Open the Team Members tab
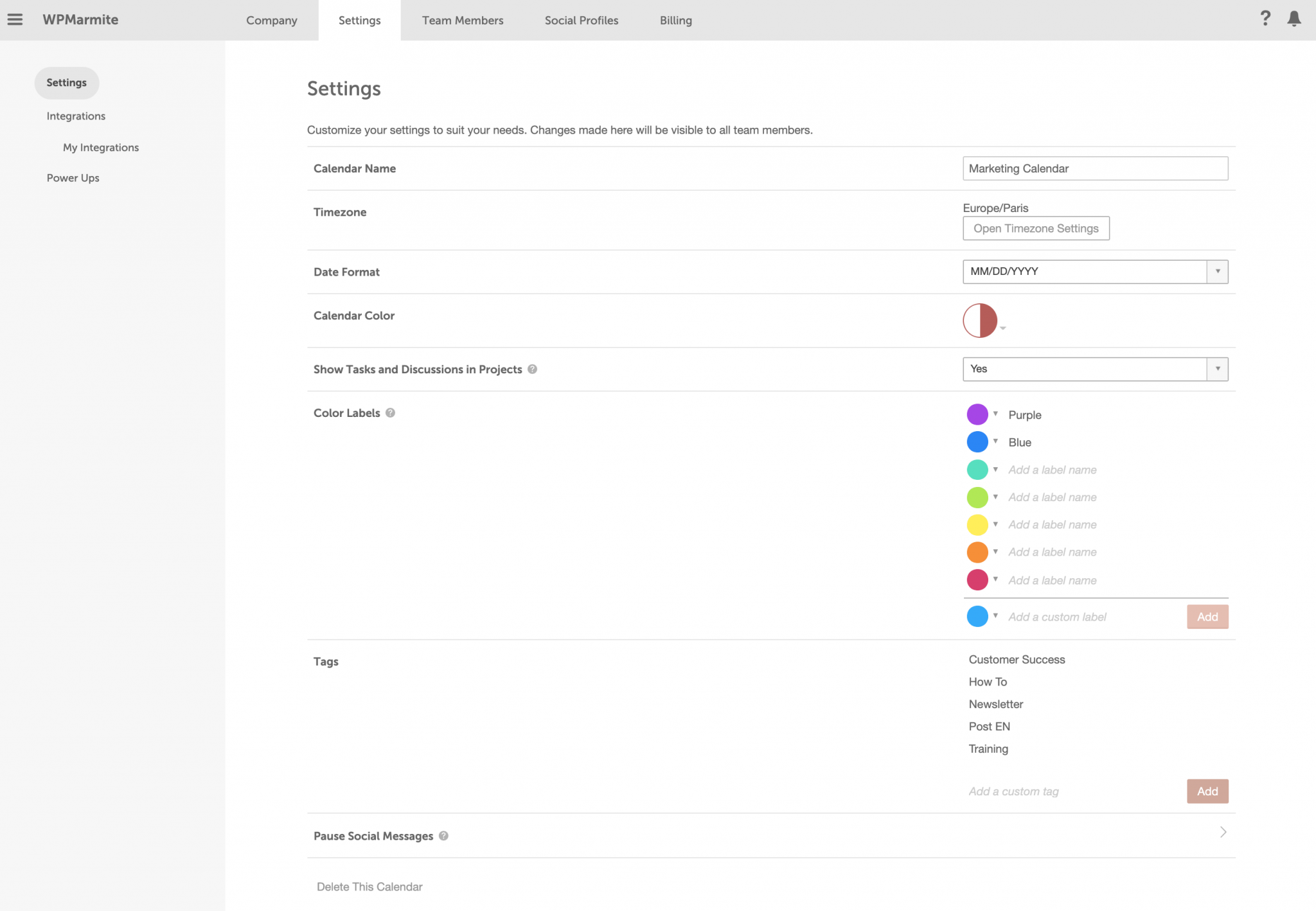The width and height of the screenshot is (1316, 911). (x=463, y=20)
